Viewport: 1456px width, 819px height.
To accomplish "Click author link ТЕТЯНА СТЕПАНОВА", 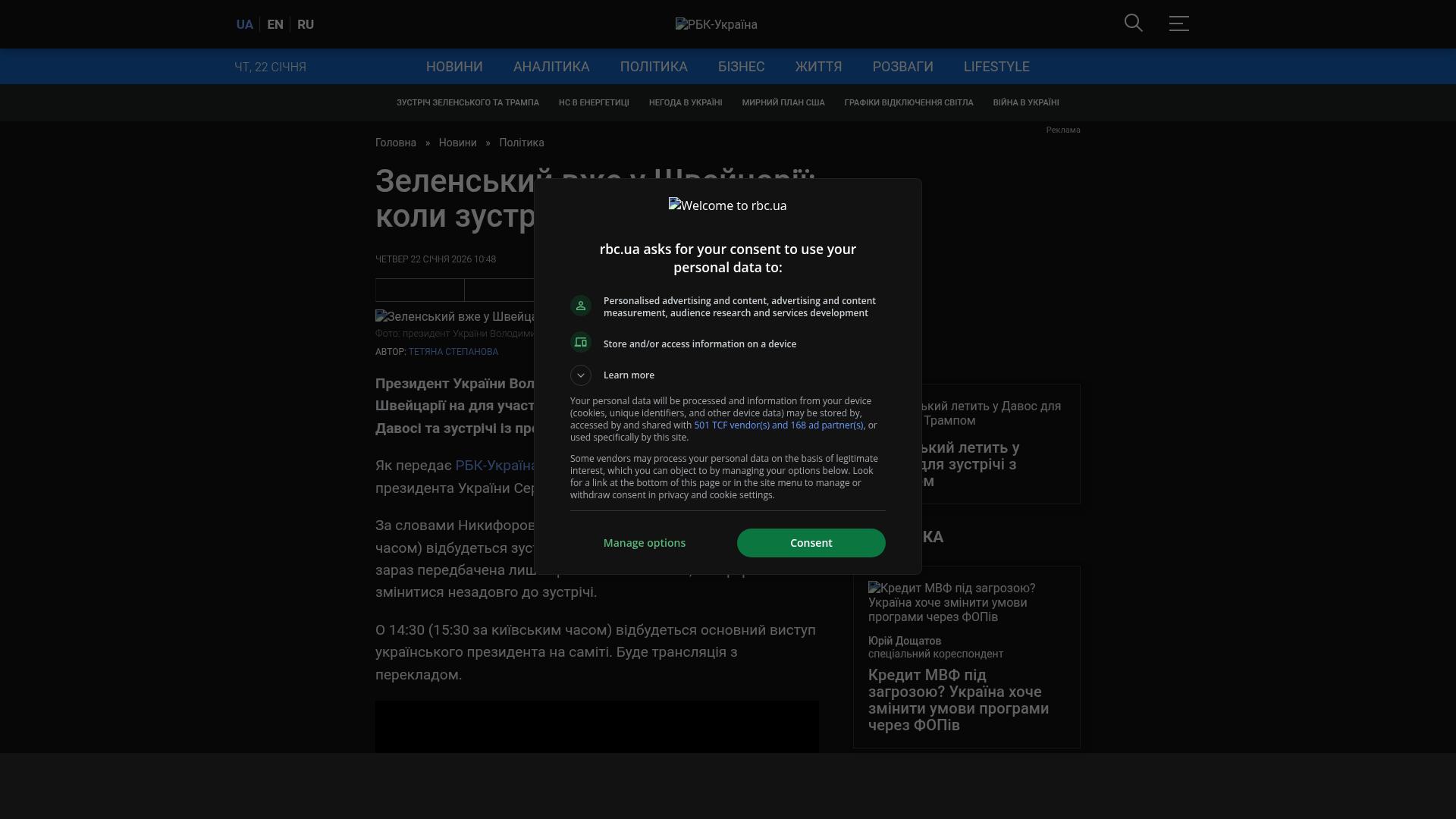I will (x=453, y=352).
